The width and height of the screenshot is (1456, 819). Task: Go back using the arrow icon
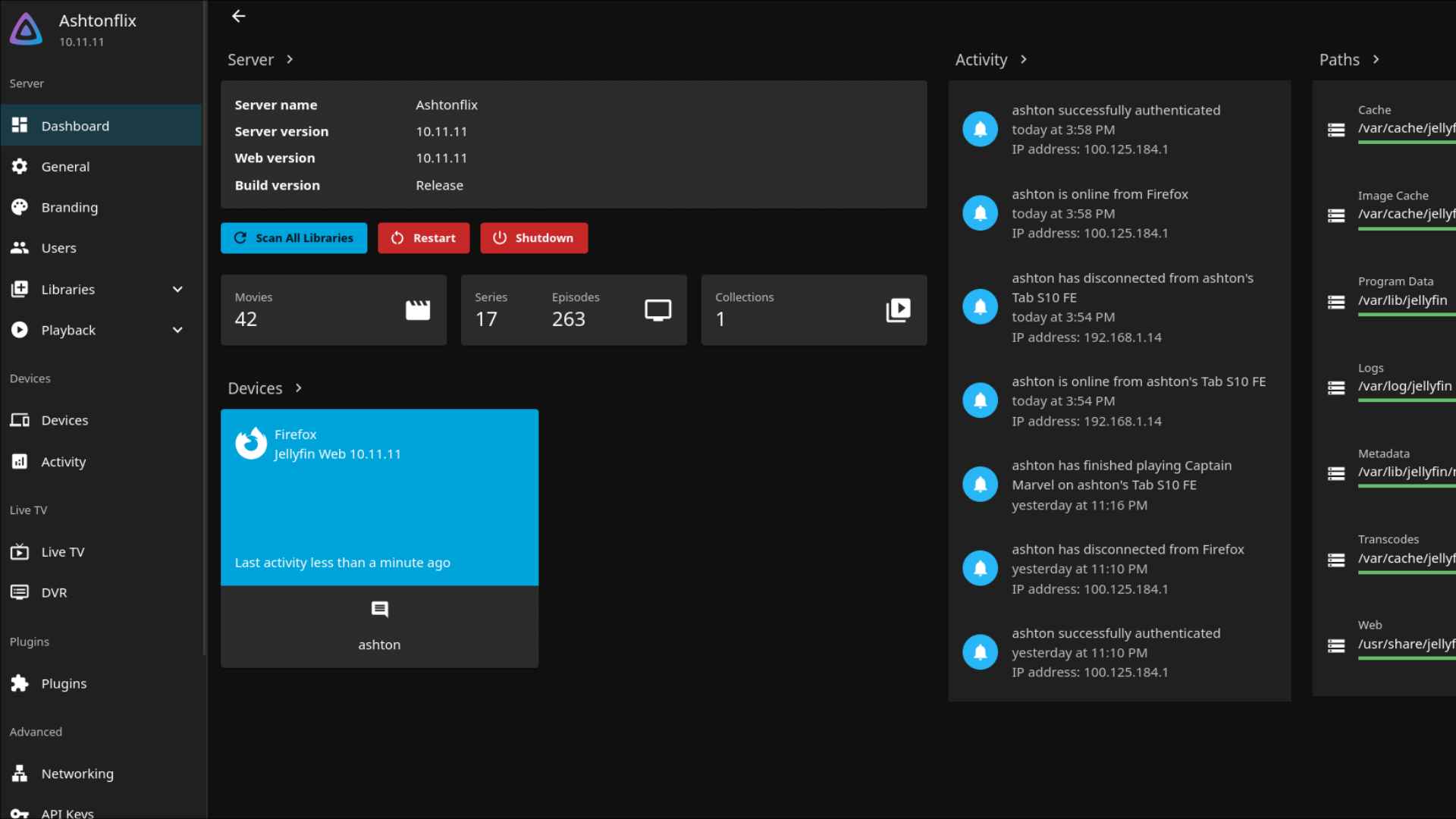(238, 16)
